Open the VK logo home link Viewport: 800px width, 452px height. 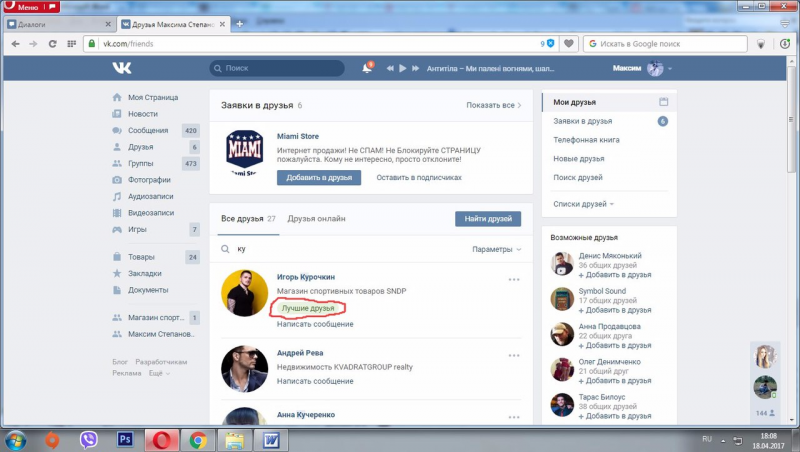(x=121, y=68)
